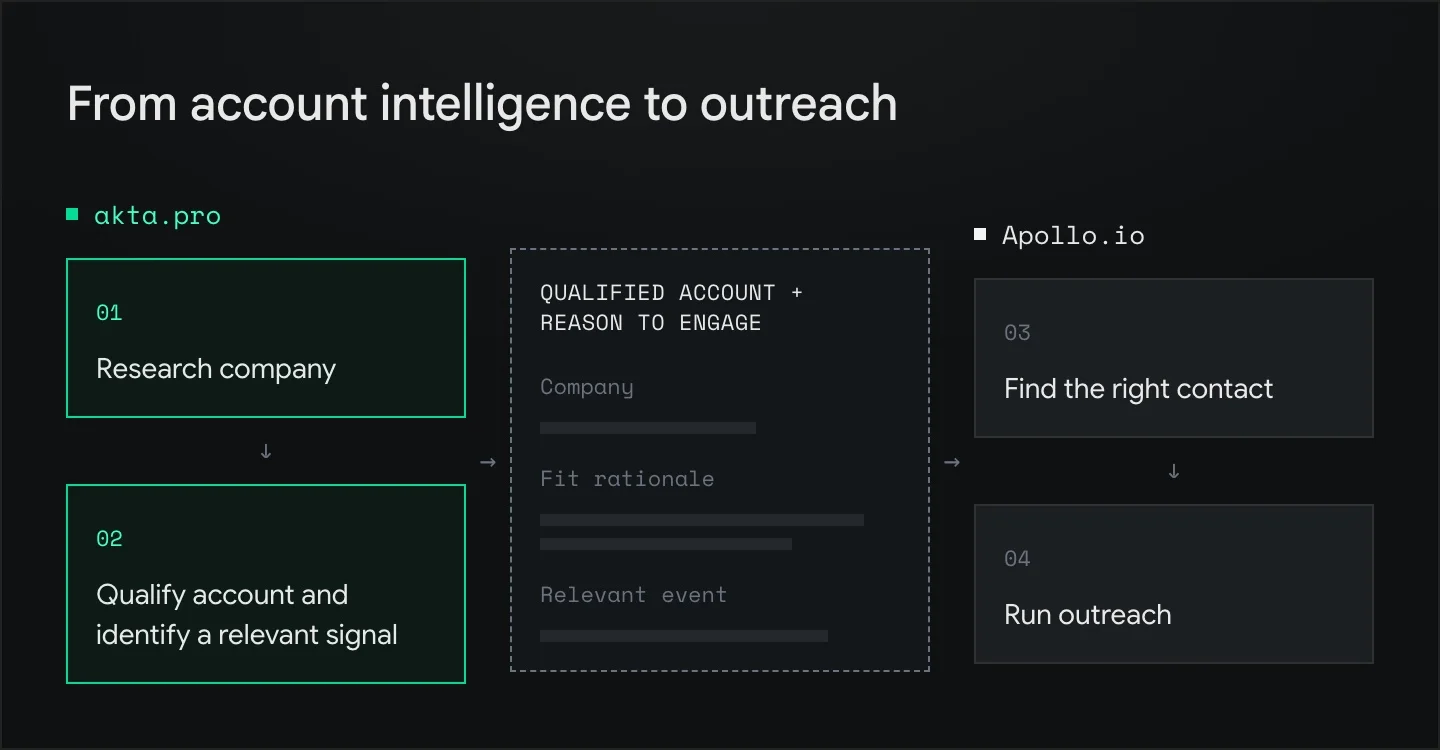Click the green square beside akta.pro

(x=72, y=213)
